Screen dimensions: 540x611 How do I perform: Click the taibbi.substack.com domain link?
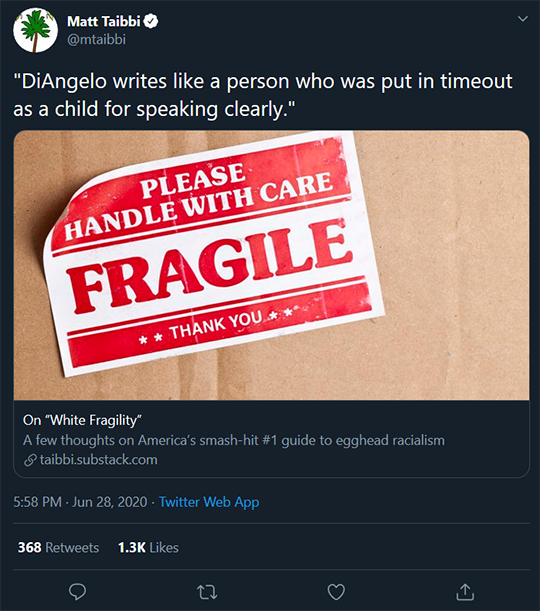coord(99,460)
